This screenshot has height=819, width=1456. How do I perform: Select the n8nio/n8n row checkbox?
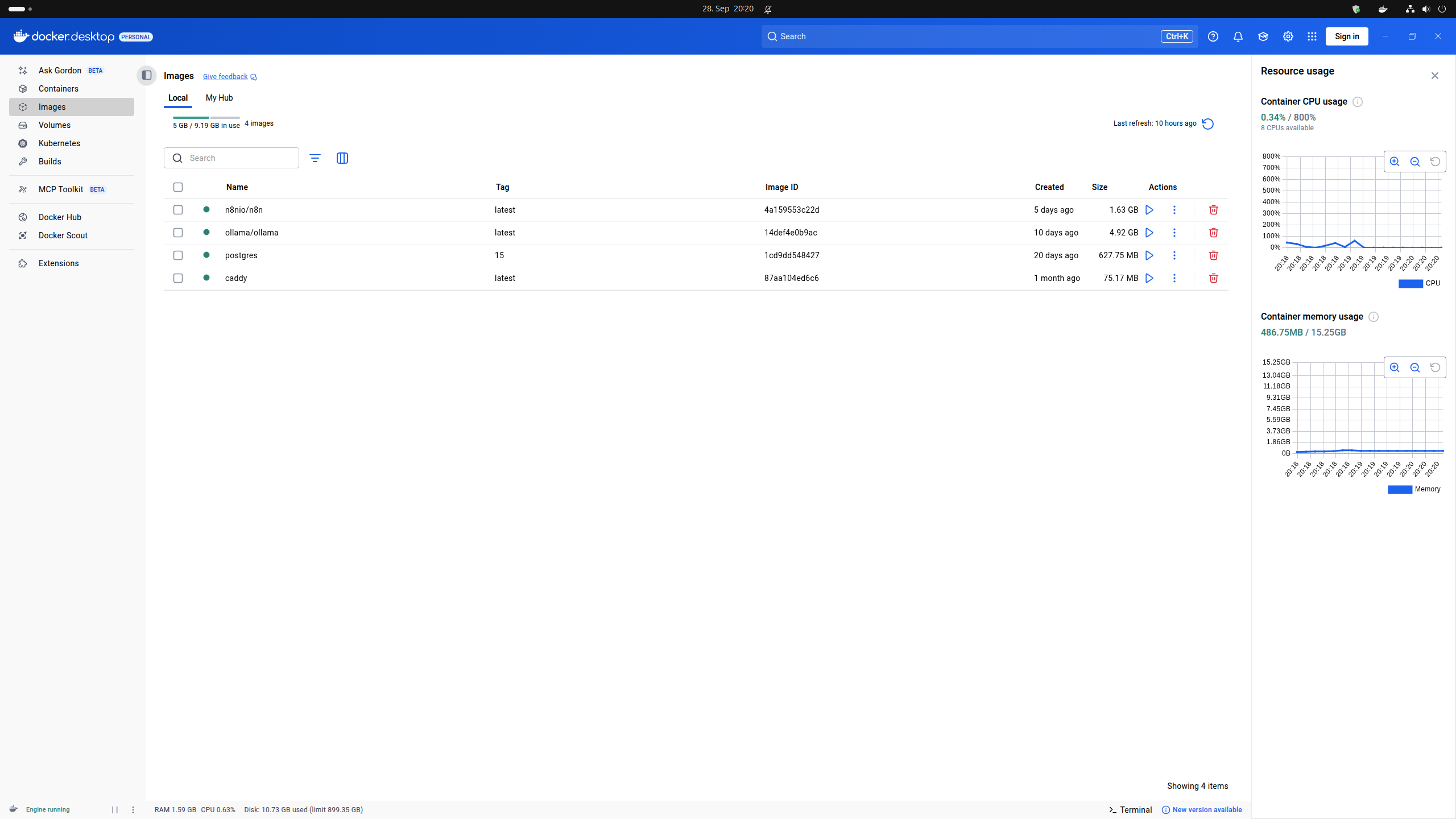point(178,209)
